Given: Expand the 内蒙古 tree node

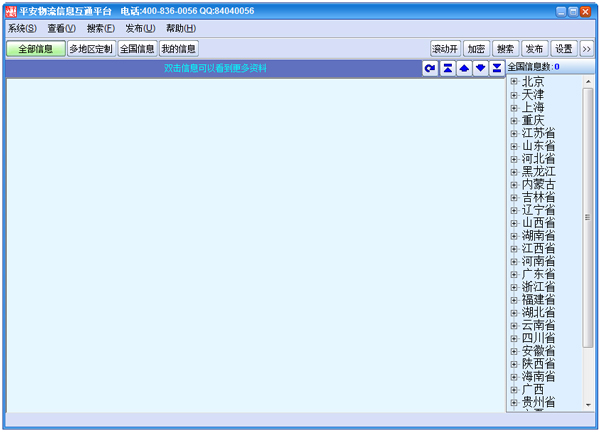Looking at the screenshot, I should 514,184.
